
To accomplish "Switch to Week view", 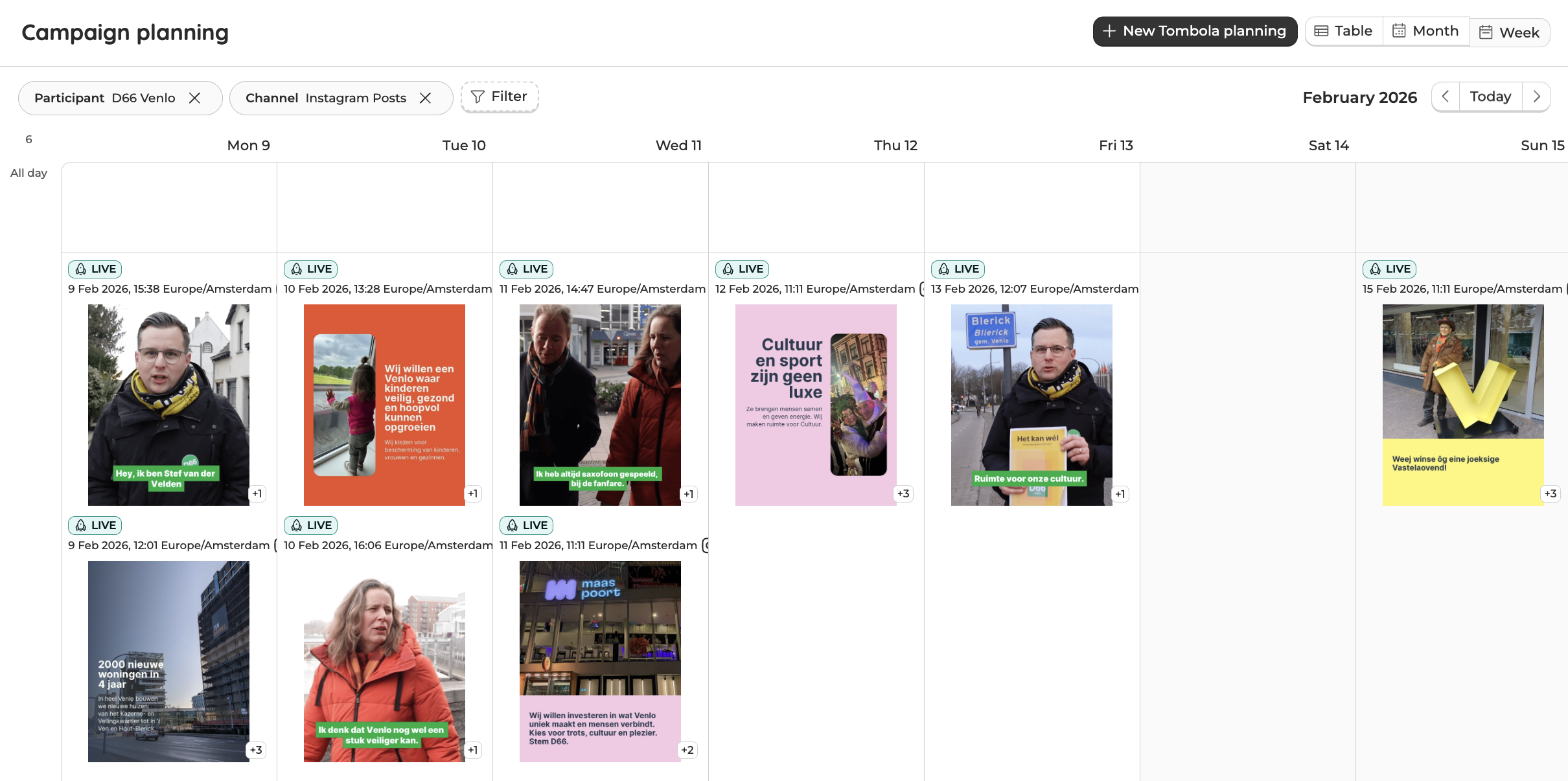I will (1509, 33).
